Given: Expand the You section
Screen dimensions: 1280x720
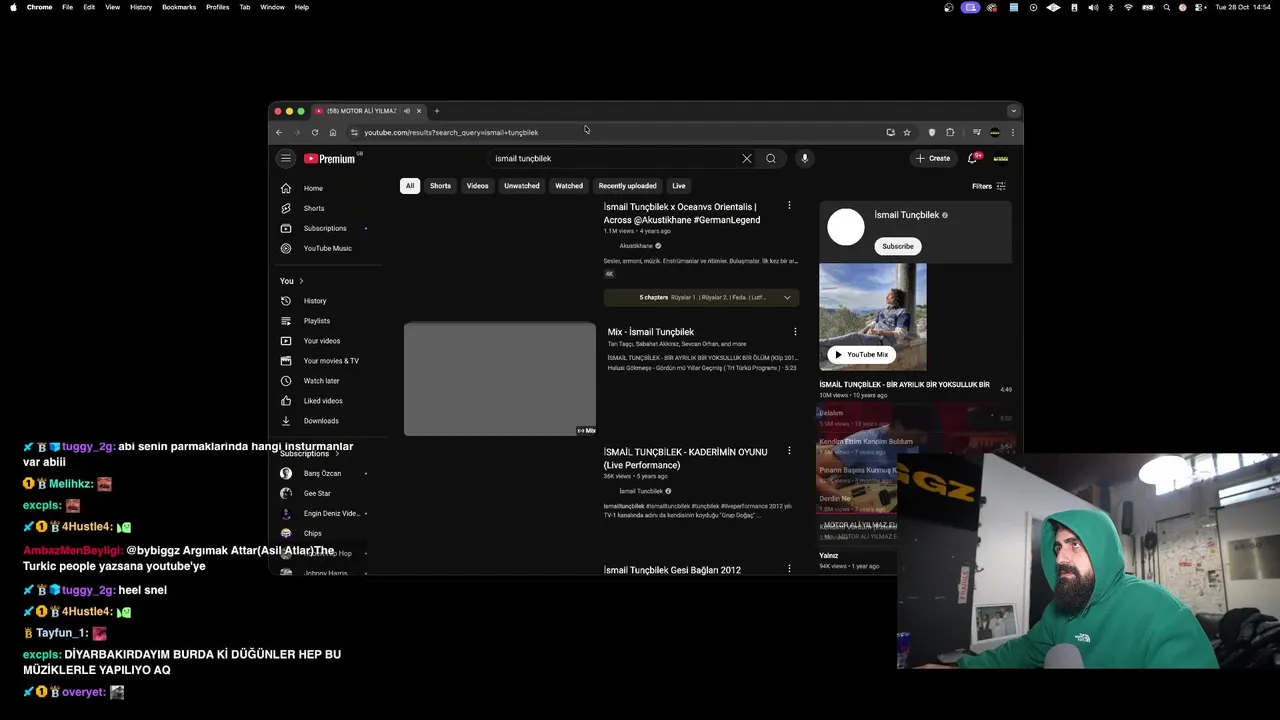Looking at the screenshot, I should click(292, 281).
